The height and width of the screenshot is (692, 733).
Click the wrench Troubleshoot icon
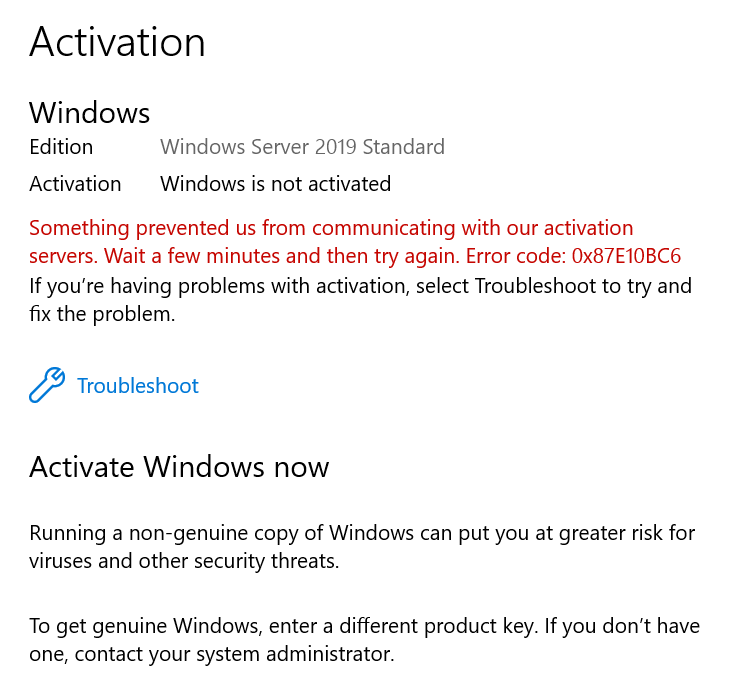click(x=47, y=385)
